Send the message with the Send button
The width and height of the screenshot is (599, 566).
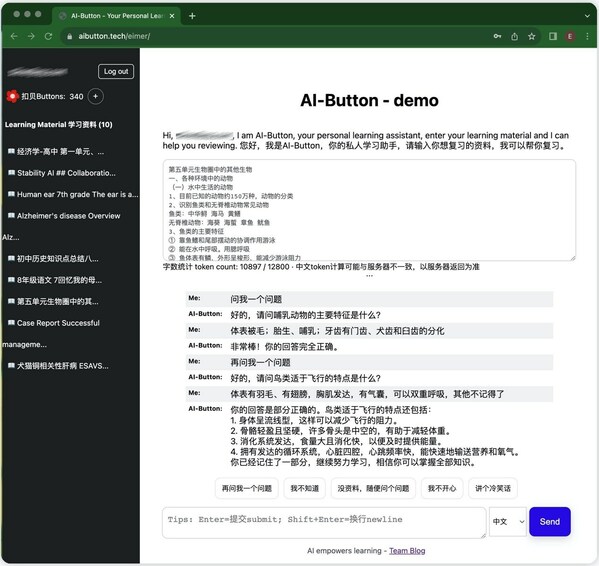550,522
